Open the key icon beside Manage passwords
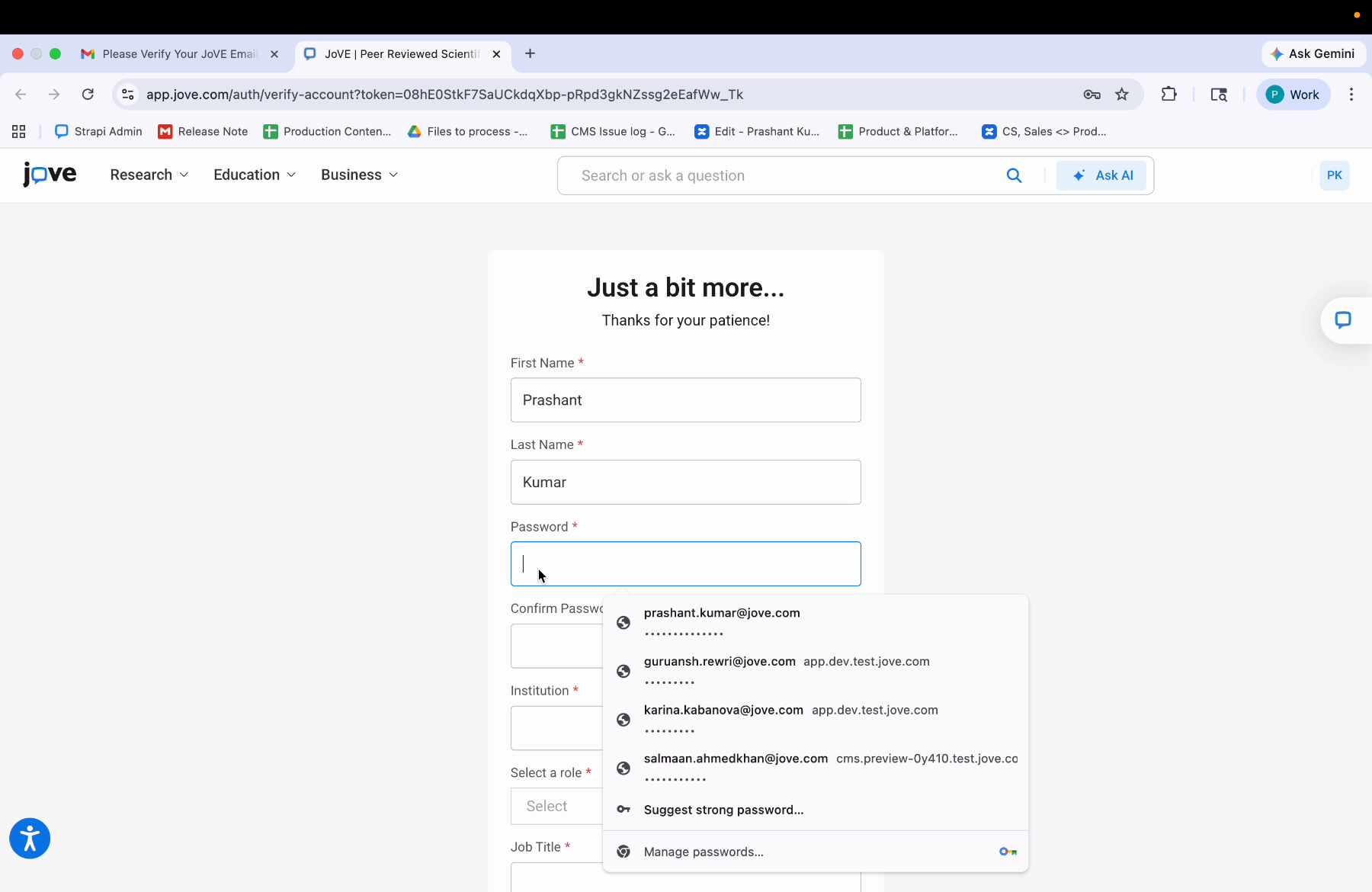Screen dimensions: 1372x892 pyautogui.click(x=1008, y=852)
